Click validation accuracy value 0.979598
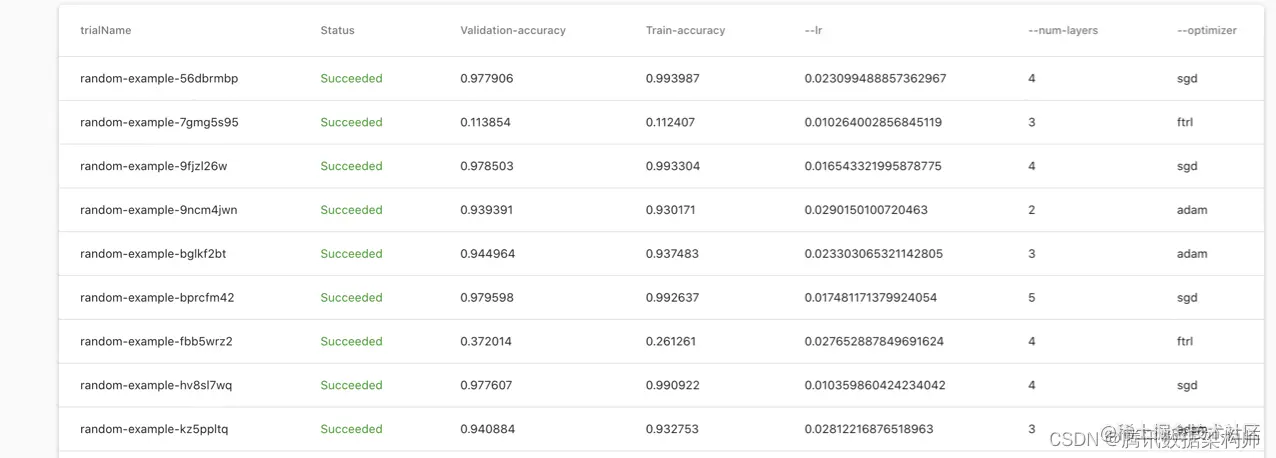 (487, 298)
